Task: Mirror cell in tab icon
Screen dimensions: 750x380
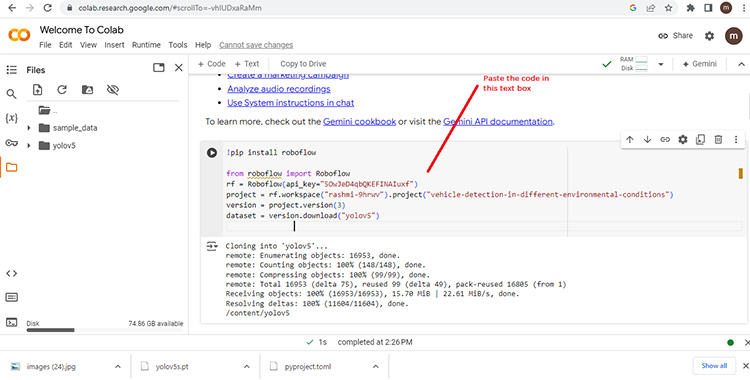Action: tap(700, 140)
